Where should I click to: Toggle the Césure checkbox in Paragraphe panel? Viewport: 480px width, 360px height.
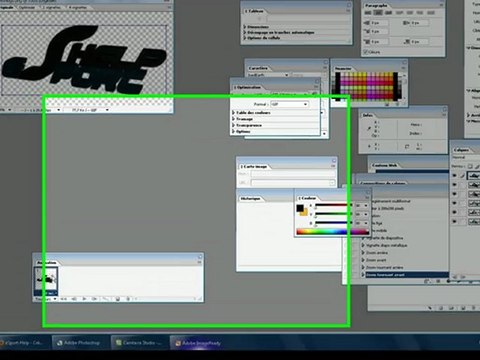pyautogui.click(x=366, y=52)
